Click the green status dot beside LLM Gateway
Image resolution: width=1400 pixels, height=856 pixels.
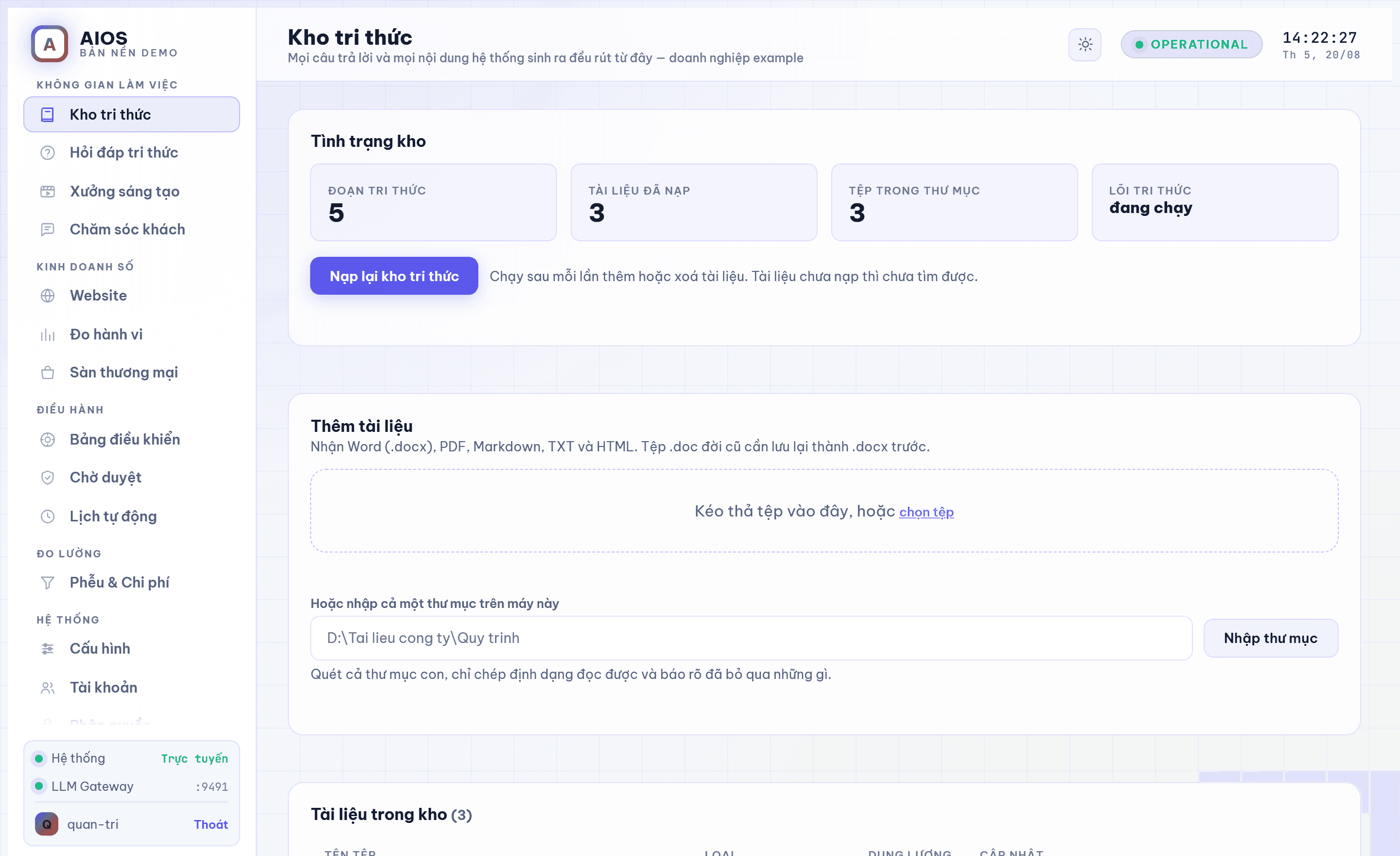tap(39, 786)
